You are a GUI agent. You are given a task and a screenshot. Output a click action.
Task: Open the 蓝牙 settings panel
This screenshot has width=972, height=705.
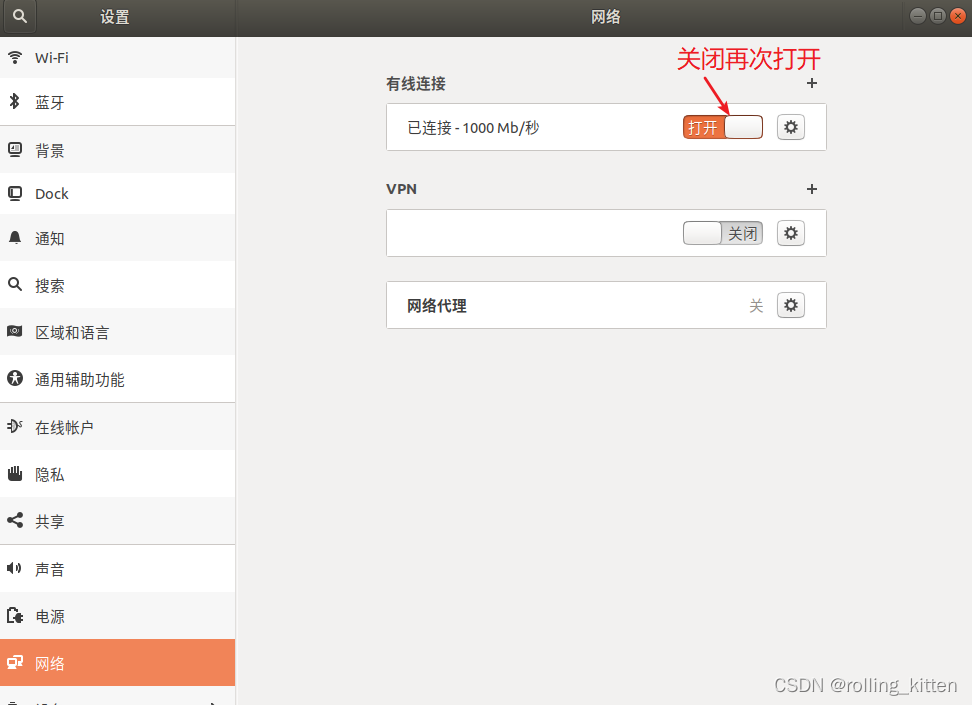pyautogui.click(x=117, y=102)
